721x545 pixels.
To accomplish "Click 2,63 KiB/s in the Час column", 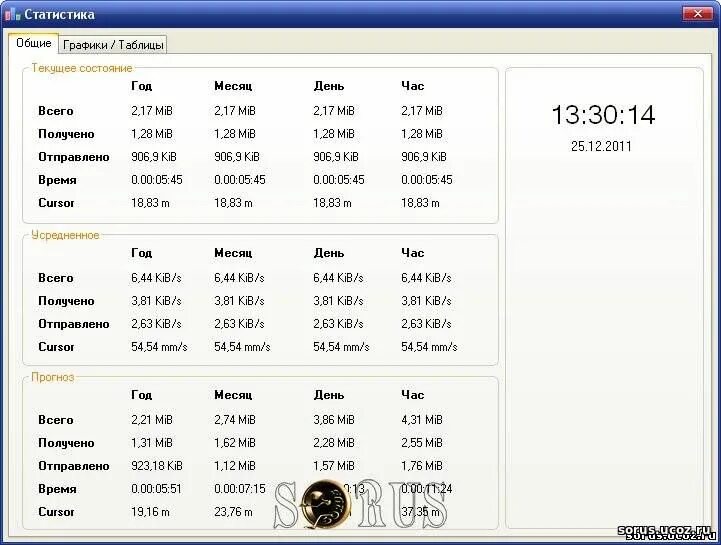I will coord(426,324).
